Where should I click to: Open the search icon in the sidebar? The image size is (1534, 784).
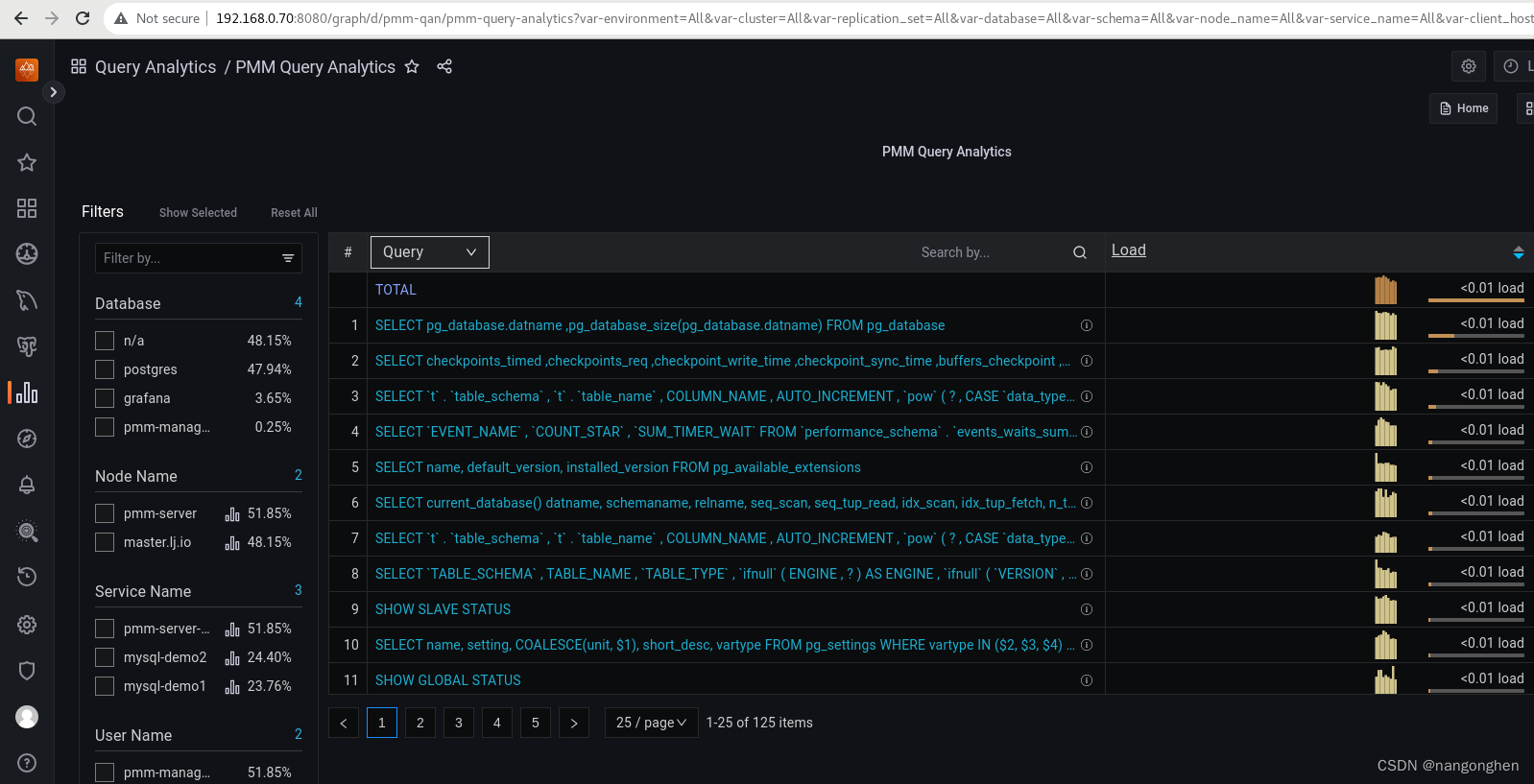27,116
